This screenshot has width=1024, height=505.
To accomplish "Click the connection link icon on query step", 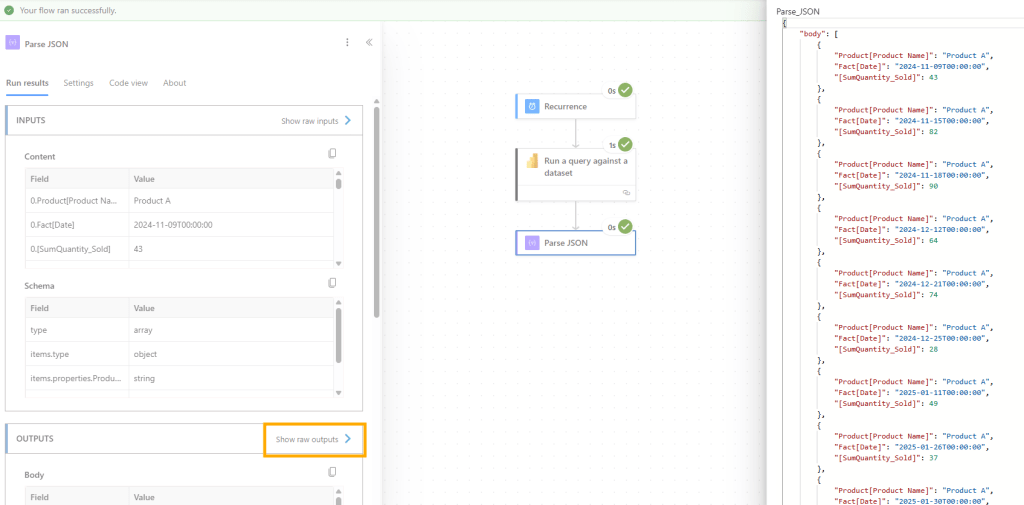I will 625,191.
